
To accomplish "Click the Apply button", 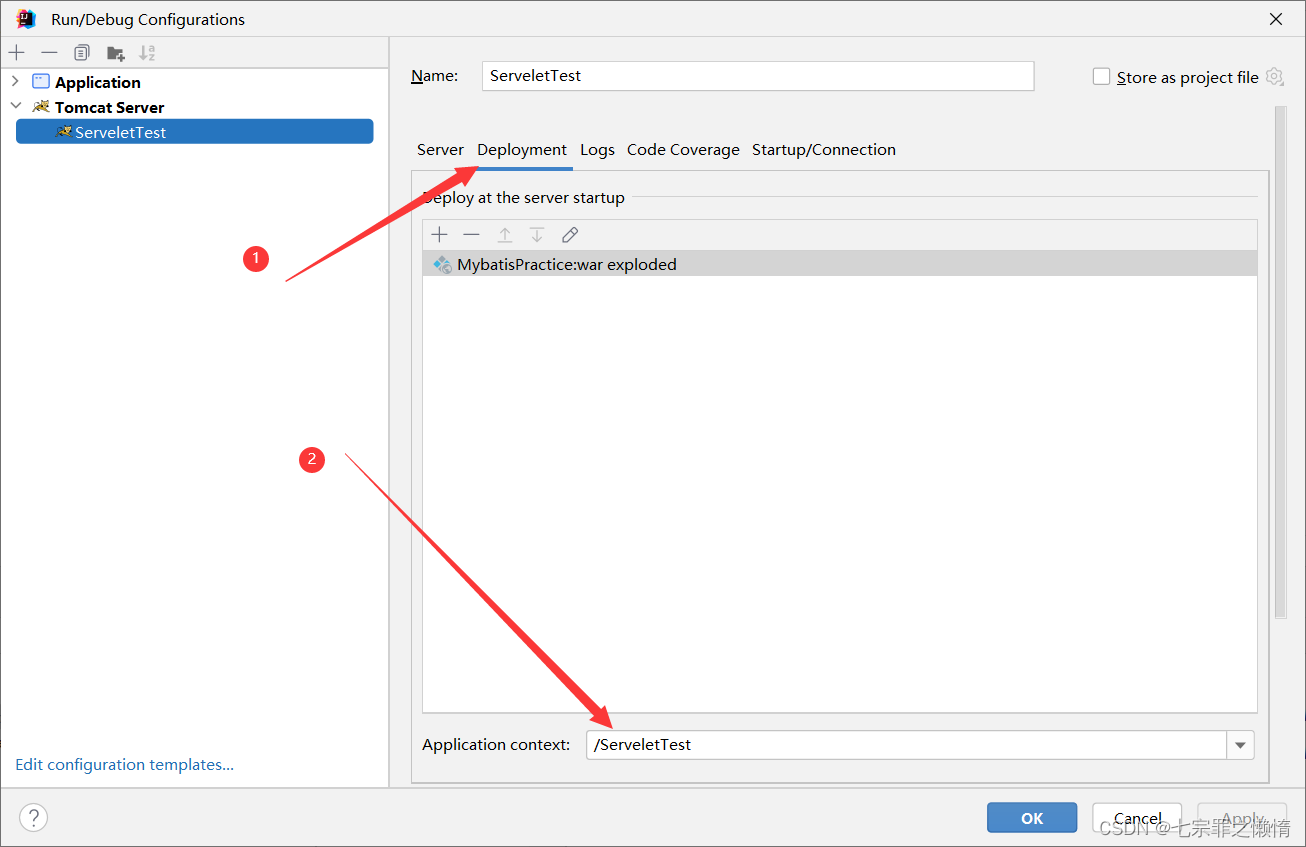I will 1242,818.
